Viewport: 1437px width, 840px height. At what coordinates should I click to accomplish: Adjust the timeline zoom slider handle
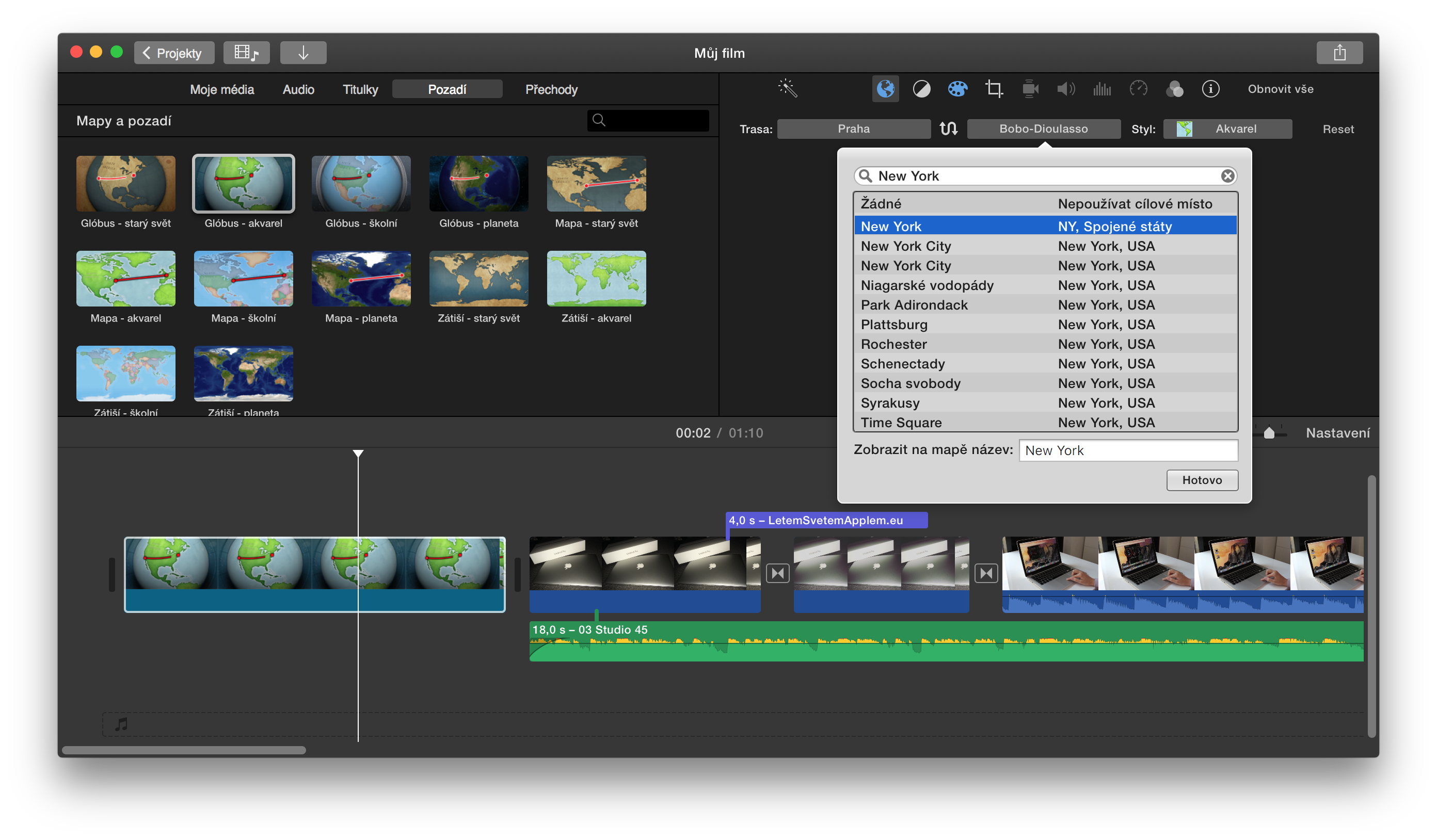tap(1269, 433)
